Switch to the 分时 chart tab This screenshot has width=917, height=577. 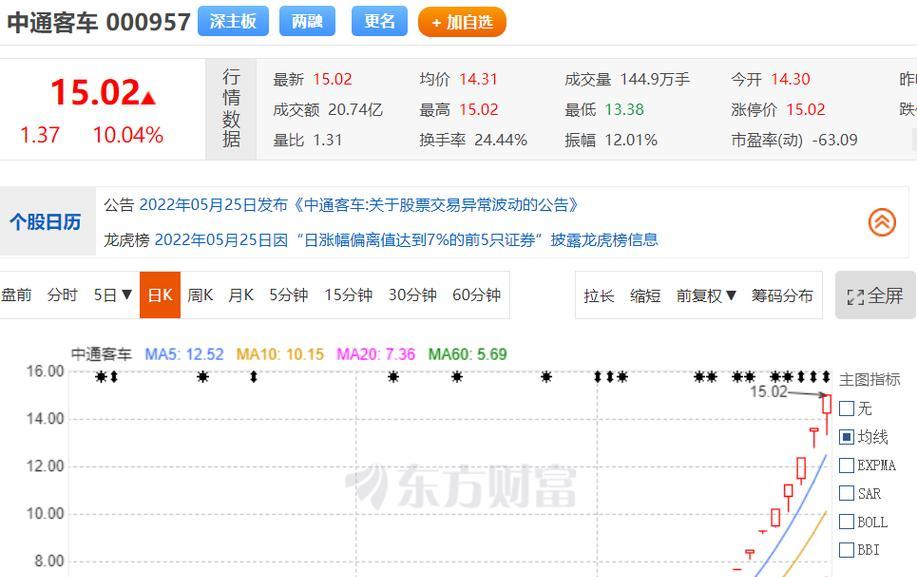63,295
